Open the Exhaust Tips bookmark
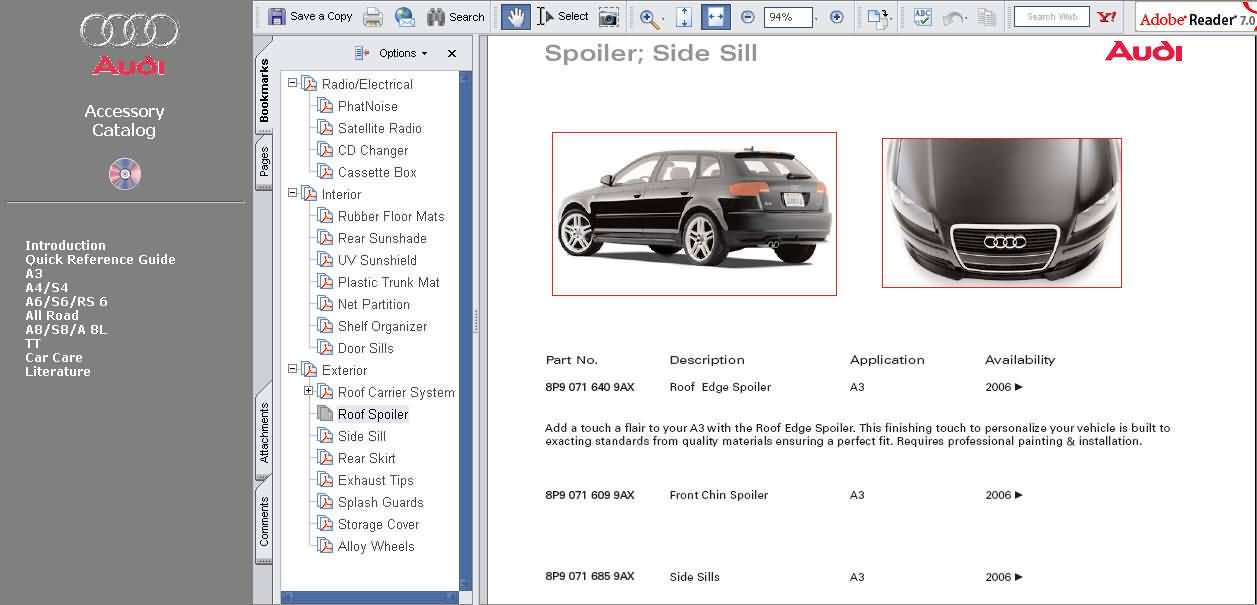Screen dimensions: 1257x605 coord(375,480)
